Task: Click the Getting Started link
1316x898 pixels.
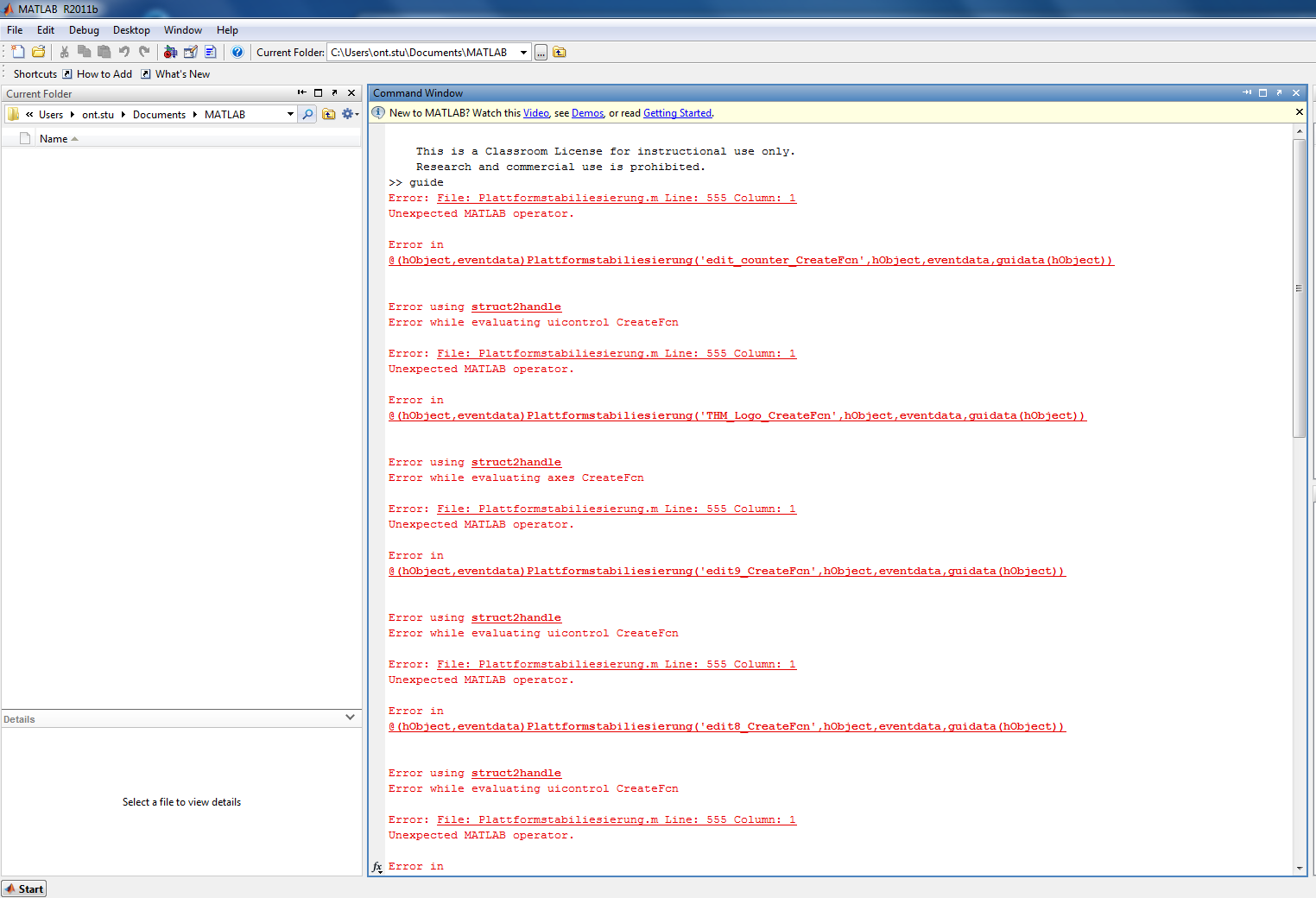Action: 677,113
